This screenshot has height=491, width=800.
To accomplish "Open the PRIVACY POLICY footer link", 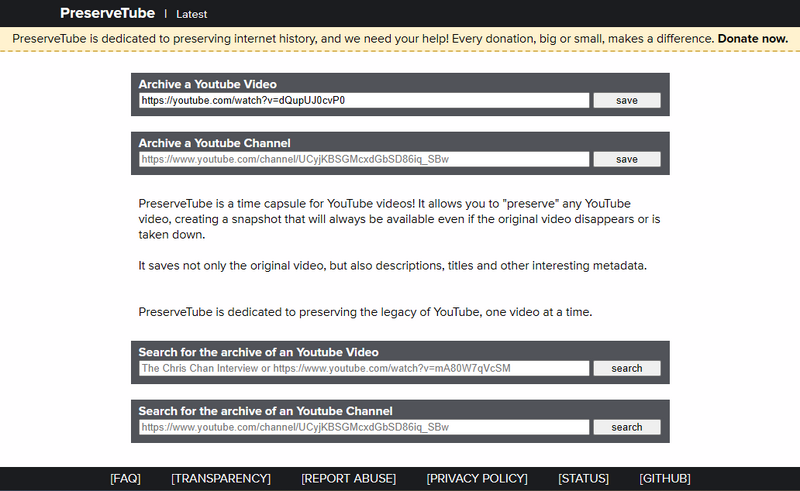I will (x=477, y=479).
